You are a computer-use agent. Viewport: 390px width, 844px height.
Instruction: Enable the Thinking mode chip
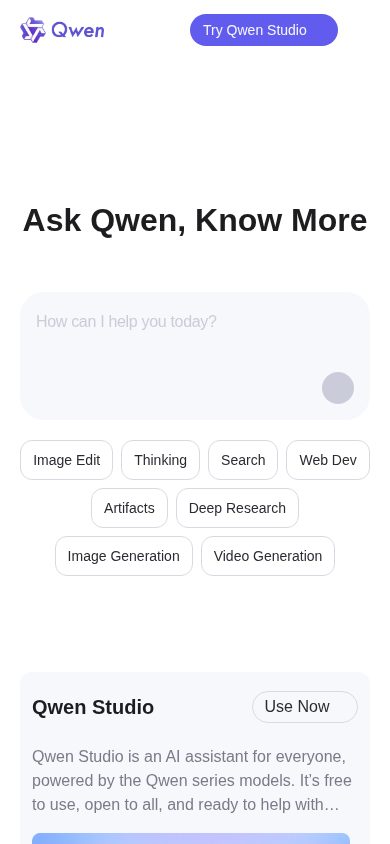[160, 460]
